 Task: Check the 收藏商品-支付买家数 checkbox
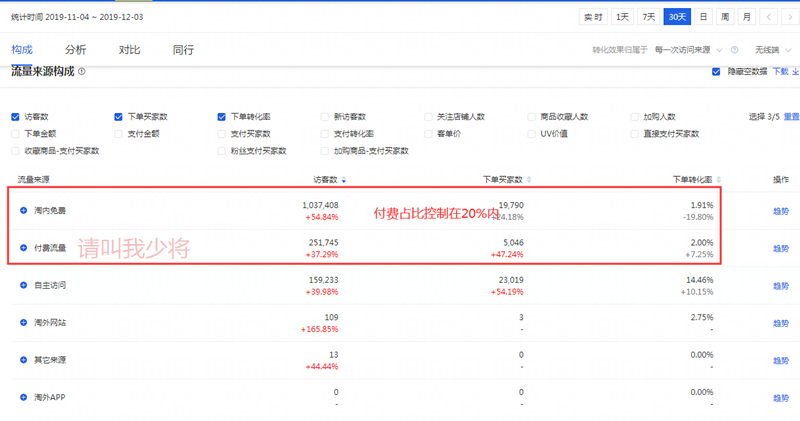[x=15, y=151]
